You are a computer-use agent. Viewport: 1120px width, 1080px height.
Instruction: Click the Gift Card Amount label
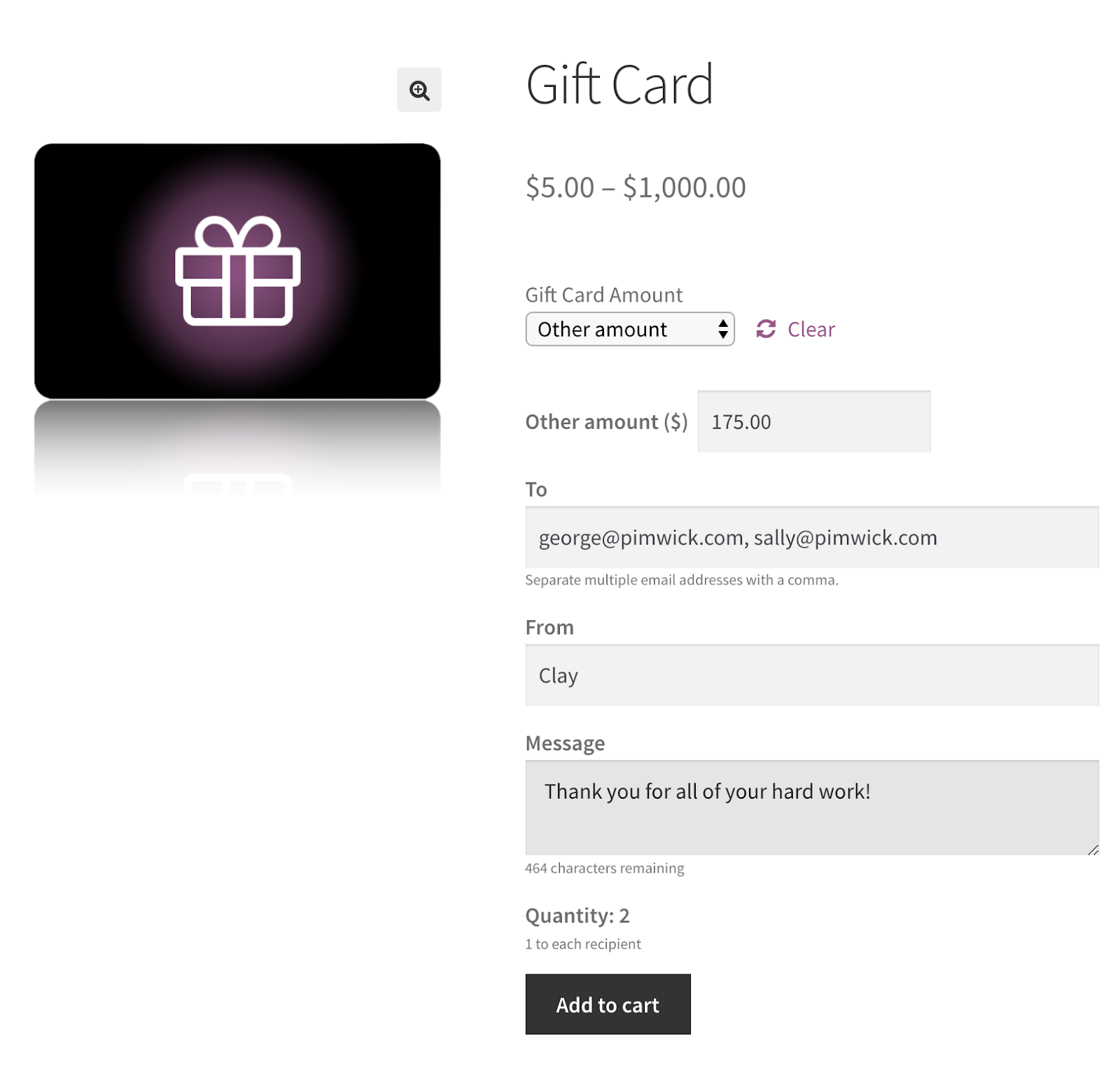click(x=603, y=295)
